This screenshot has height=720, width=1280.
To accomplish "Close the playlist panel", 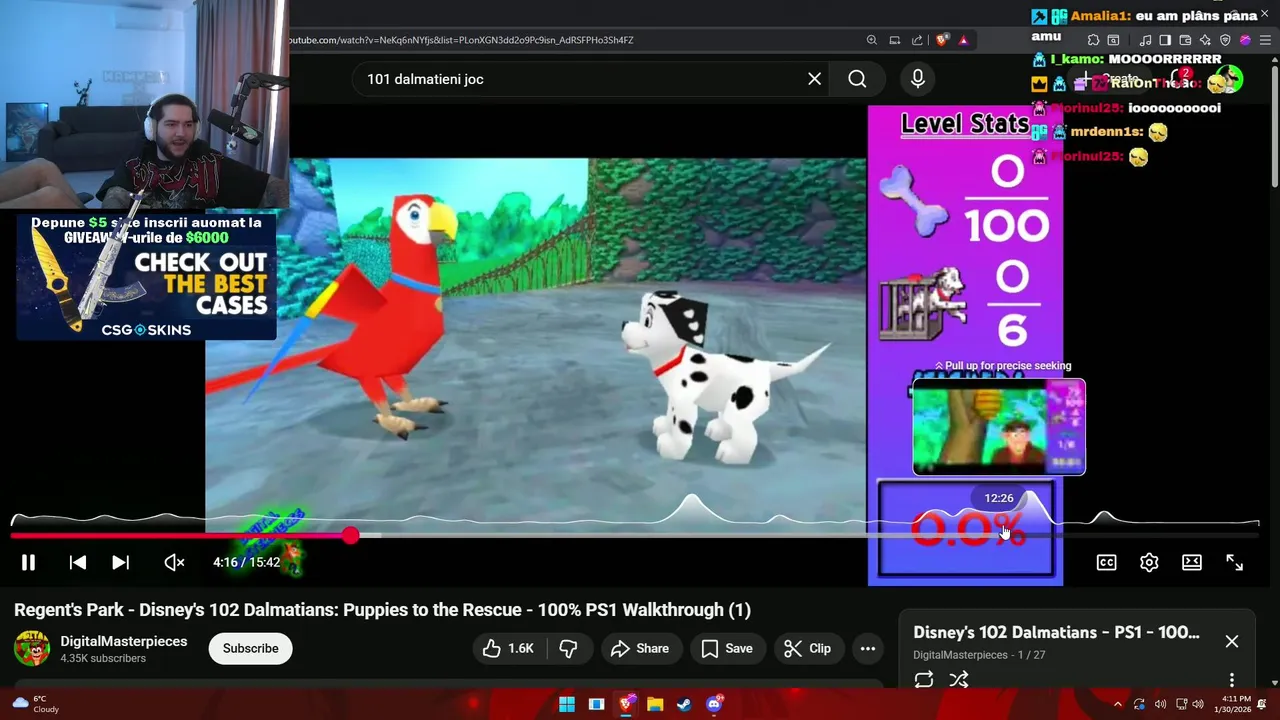I will click(x=1232, y=641).
